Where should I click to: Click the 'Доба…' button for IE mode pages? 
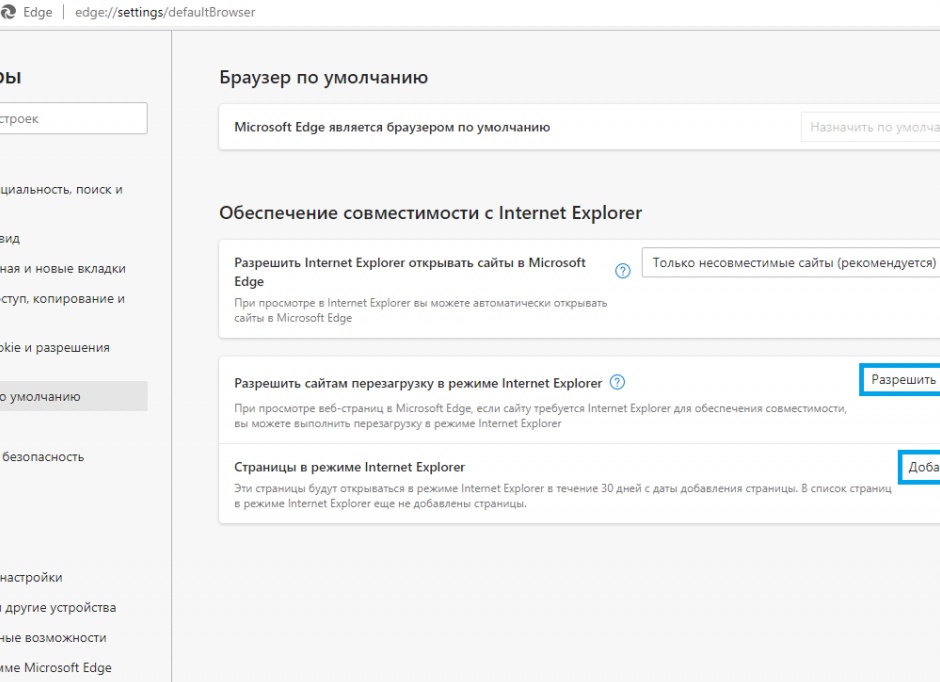920,467
